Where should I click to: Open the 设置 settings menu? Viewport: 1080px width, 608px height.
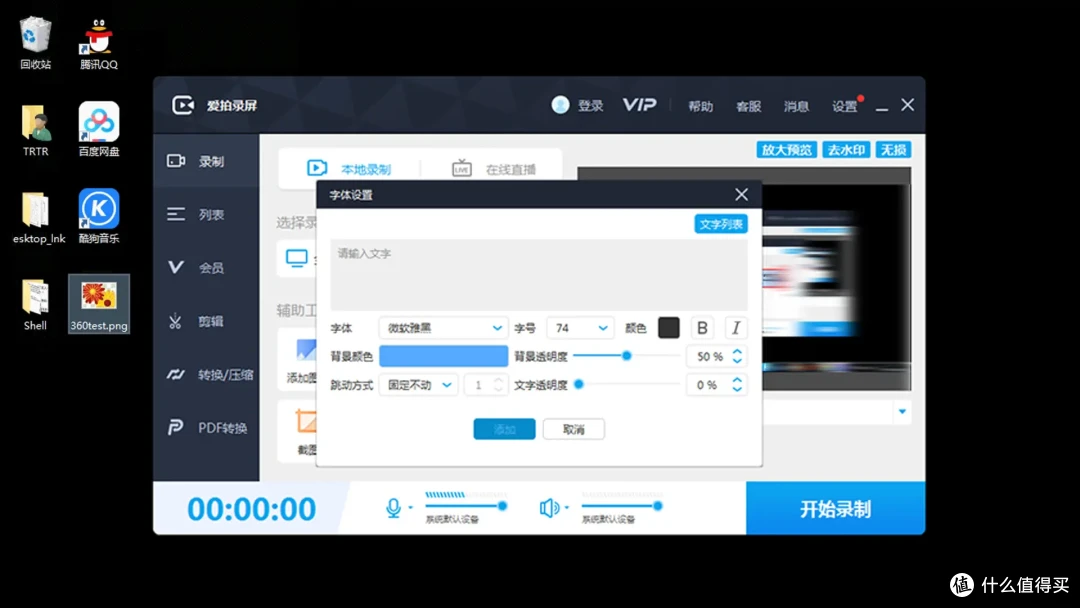point(844,106)
